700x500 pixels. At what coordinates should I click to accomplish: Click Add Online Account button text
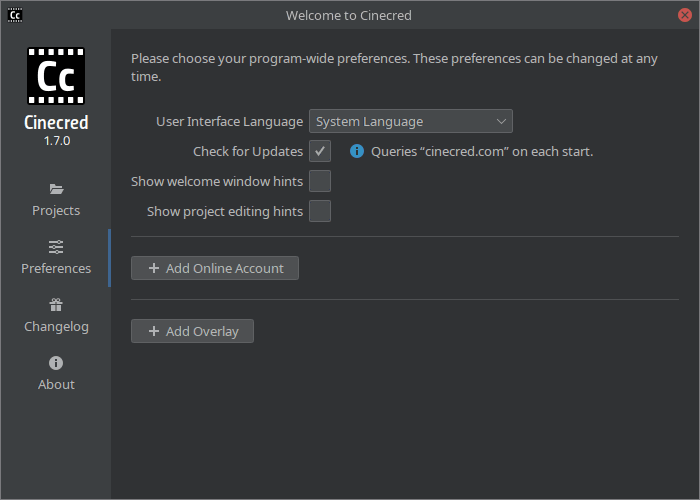225,268
